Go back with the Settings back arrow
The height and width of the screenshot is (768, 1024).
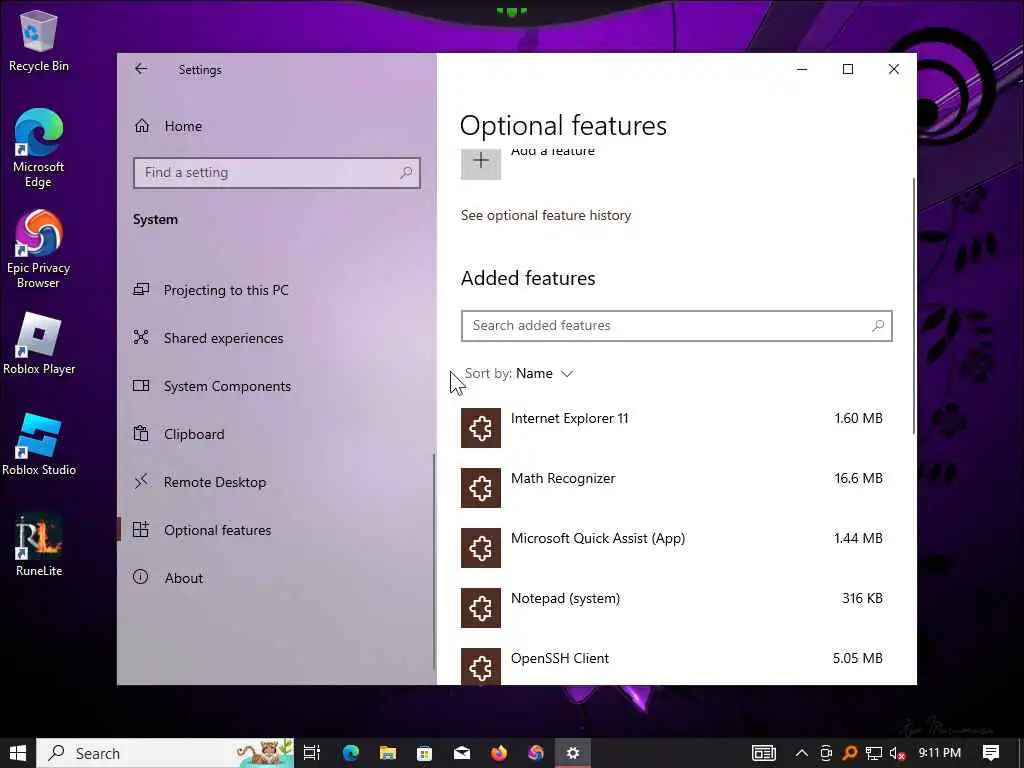point(141,69)
